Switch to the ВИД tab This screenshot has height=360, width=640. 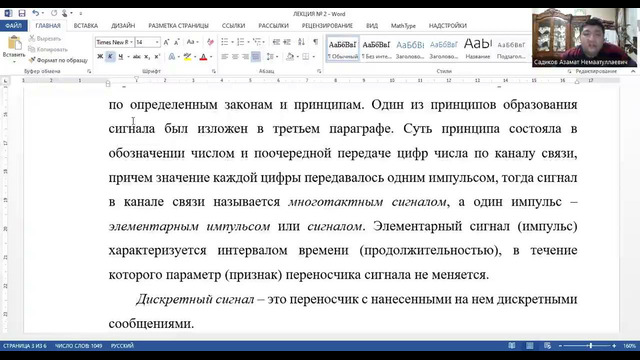(x=372, y=26)
